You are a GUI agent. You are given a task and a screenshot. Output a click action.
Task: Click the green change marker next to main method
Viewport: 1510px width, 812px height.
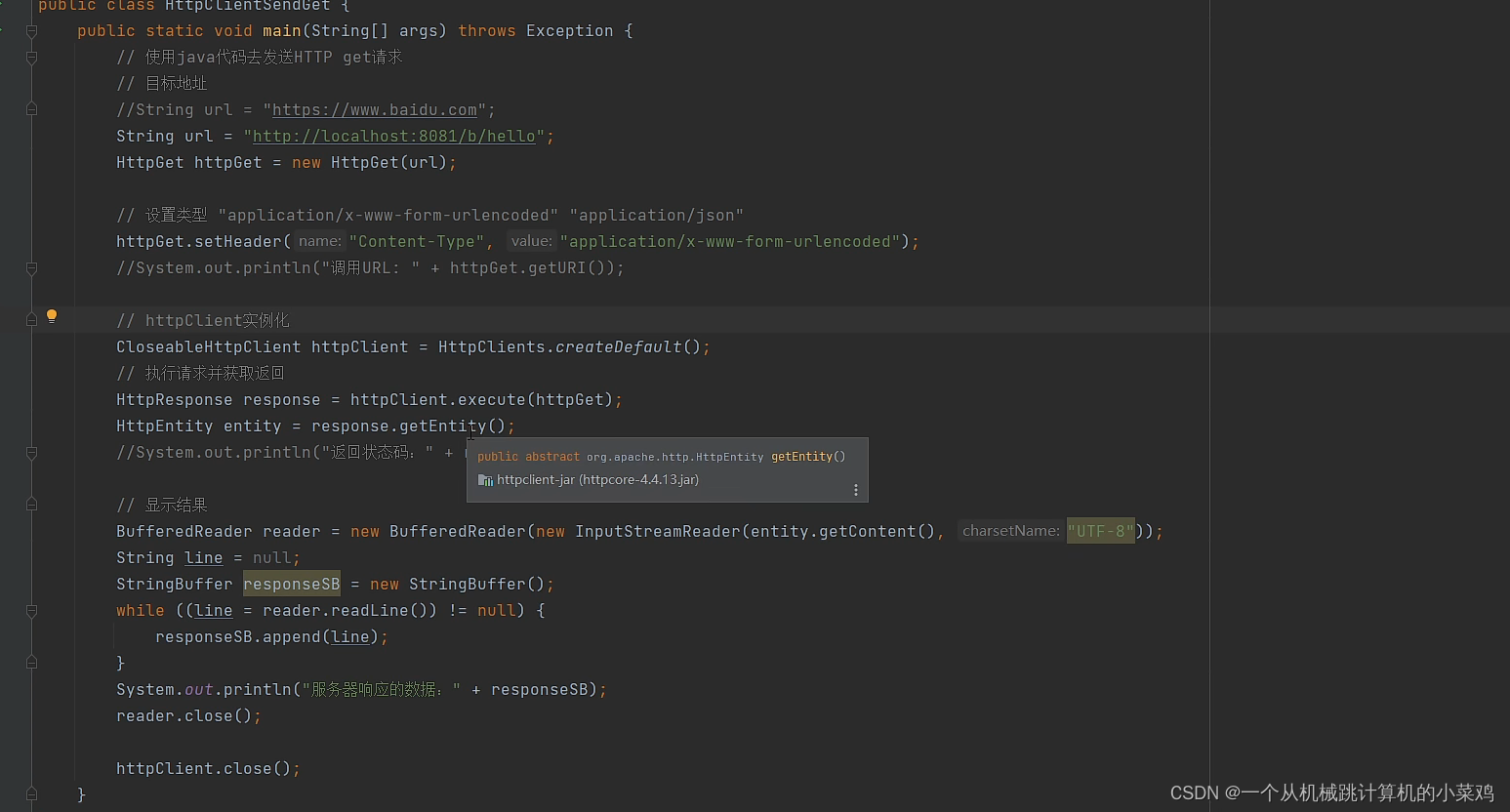[4, 30]
